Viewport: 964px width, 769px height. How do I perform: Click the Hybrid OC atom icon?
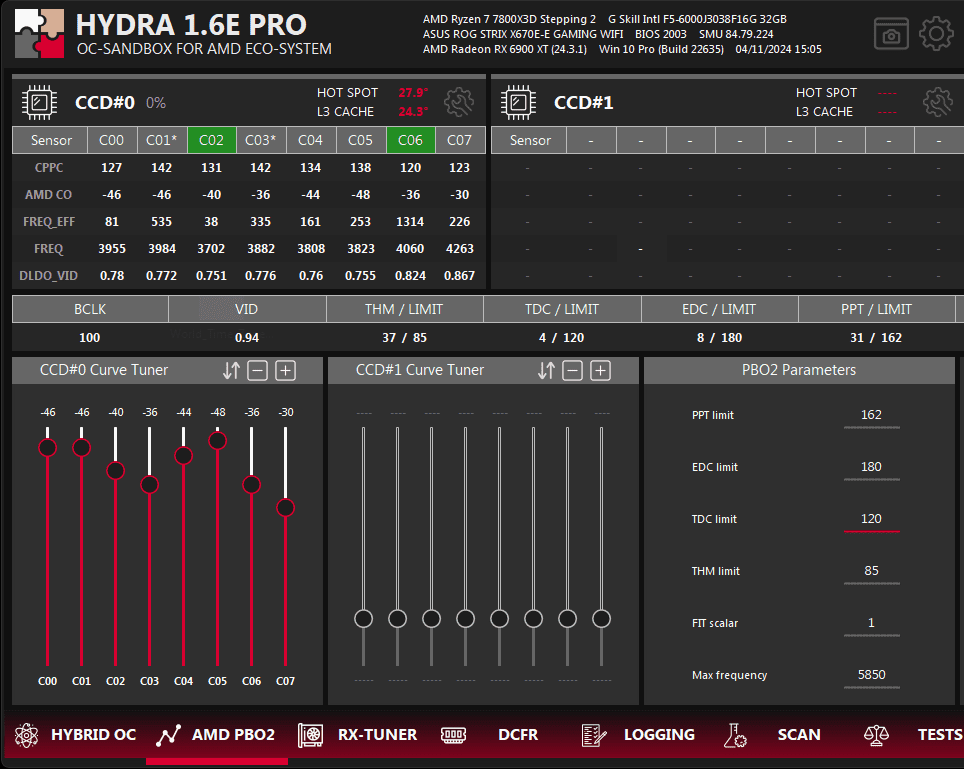tap(26, 735)
